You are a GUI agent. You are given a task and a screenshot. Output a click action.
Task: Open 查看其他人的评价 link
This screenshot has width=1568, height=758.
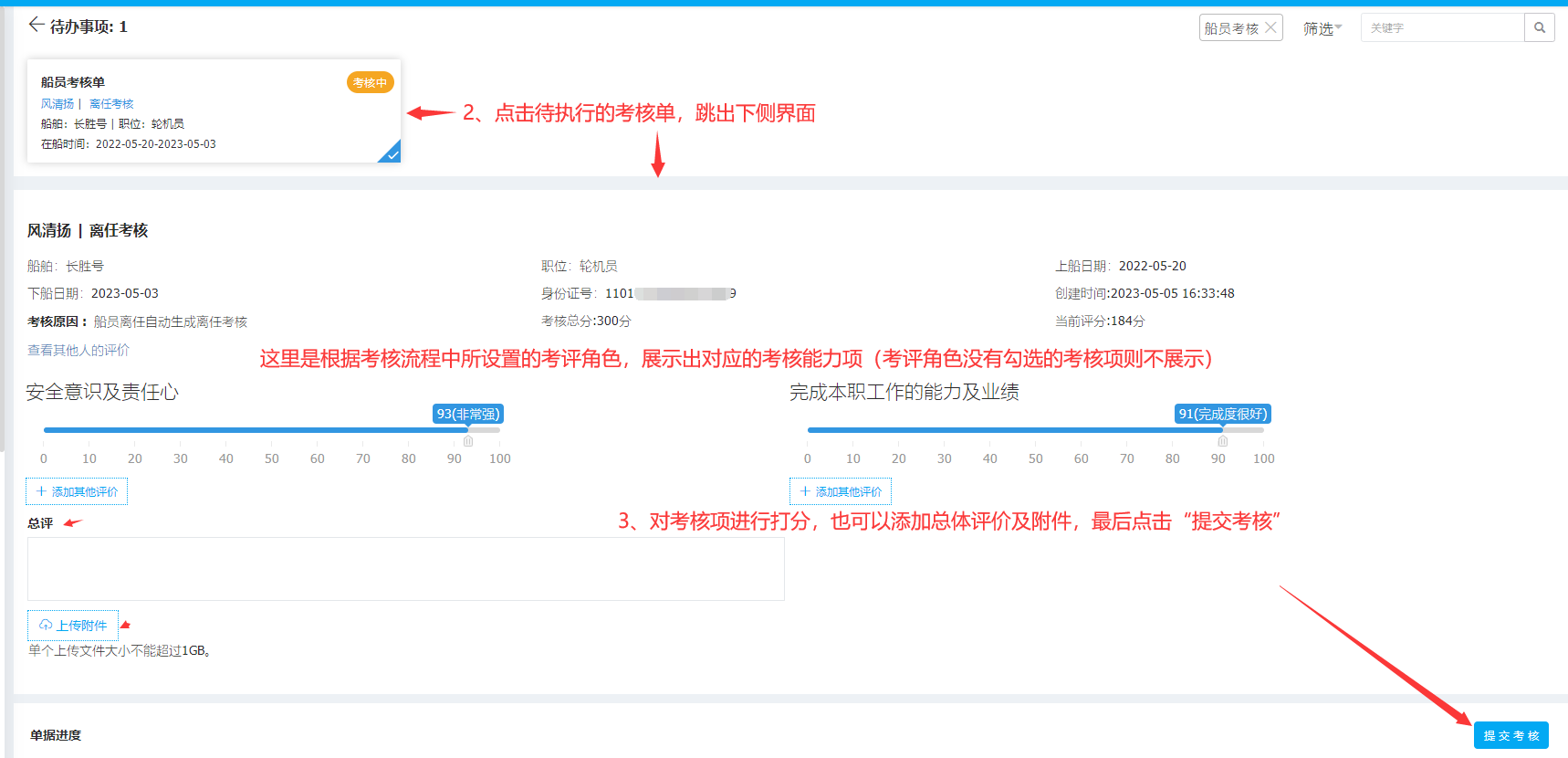pyautogui.click(x=78, y=350)
